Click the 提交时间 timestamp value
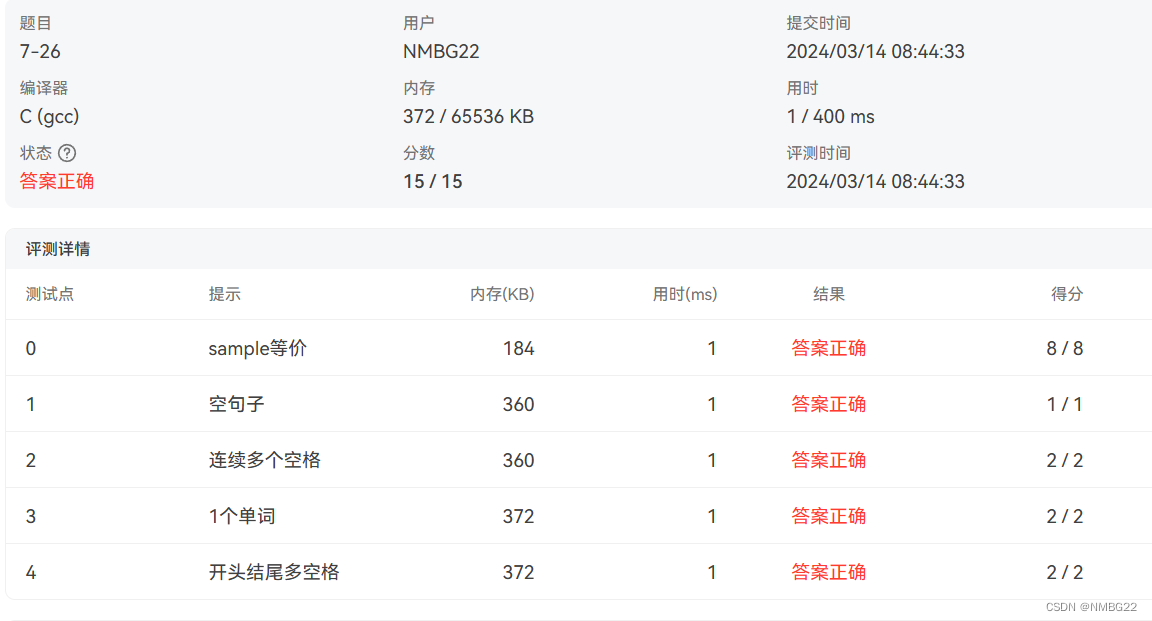The height and width of the screenshot is (621, 1152). point(874,51)
